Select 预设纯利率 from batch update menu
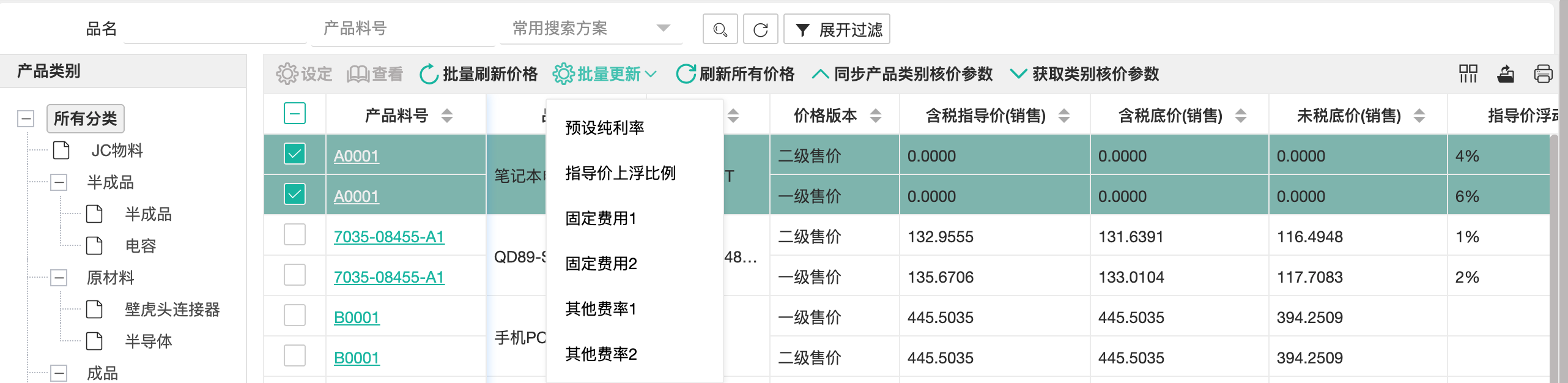Image resolution: width=1568 pixels, height=383 pixels. (x=604, y=128)
